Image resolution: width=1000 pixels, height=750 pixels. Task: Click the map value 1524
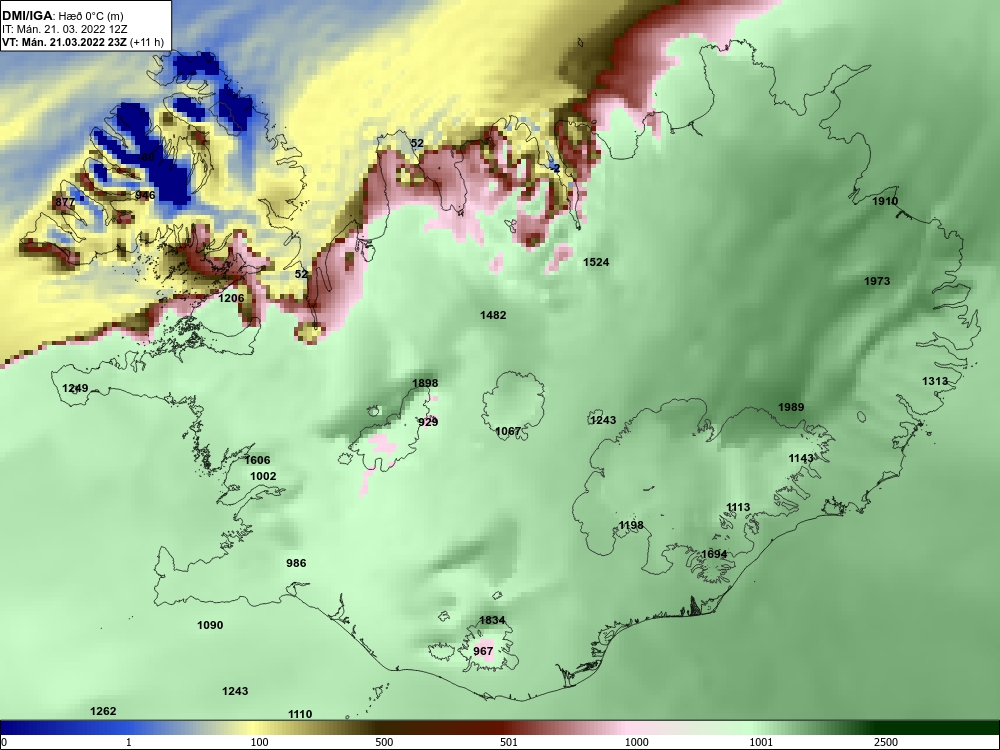(x=596, y=261)
